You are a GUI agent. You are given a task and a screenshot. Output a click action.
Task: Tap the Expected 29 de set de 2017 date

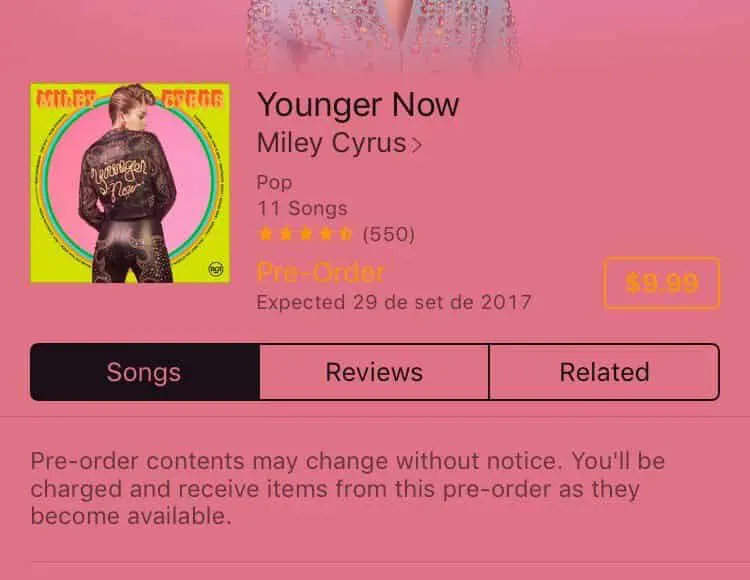pos(394,302)
